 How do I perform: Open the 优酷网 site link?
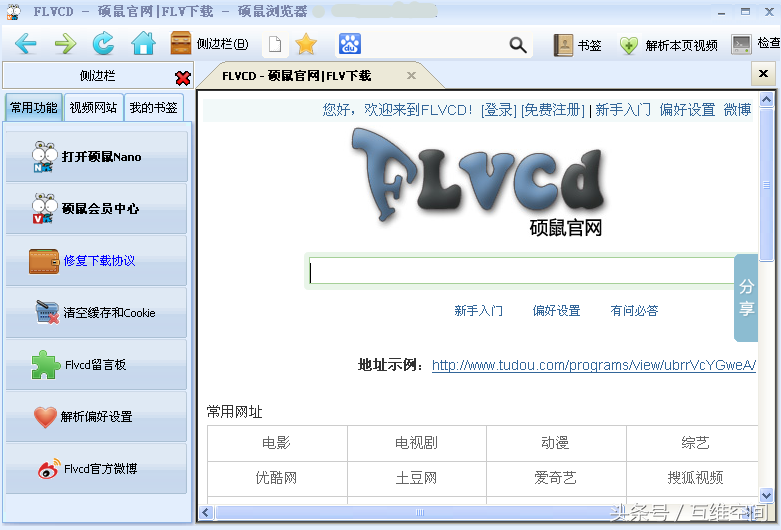tap(276, 478)
